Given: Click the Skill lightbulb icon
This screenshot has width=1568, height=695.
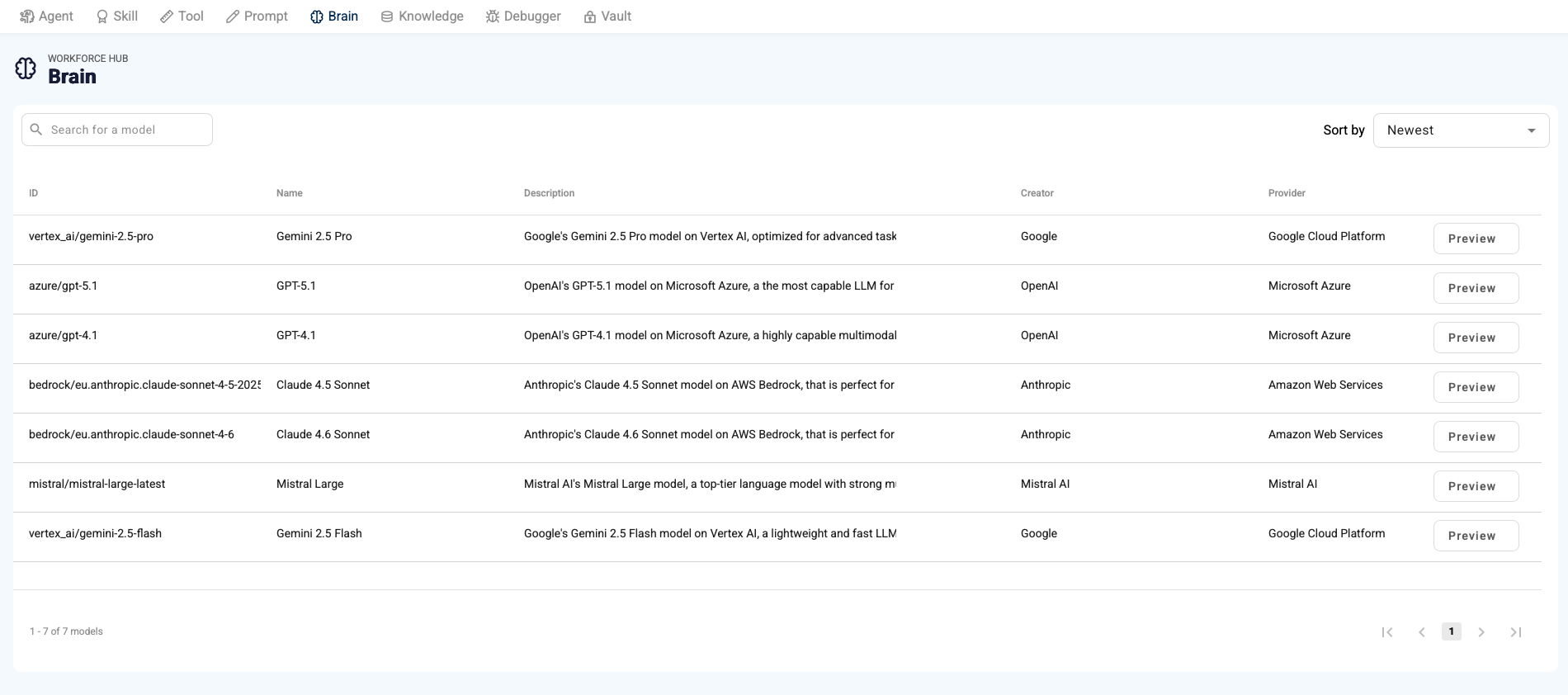Looking at the screenshot, I should (x=102, y=17).
